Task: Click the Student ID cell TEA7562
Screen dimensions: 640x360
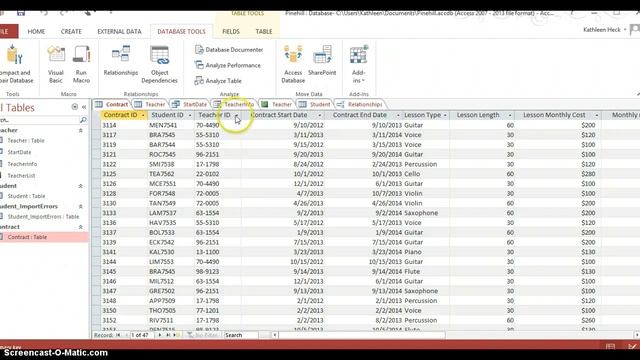Action: (171, 174)
